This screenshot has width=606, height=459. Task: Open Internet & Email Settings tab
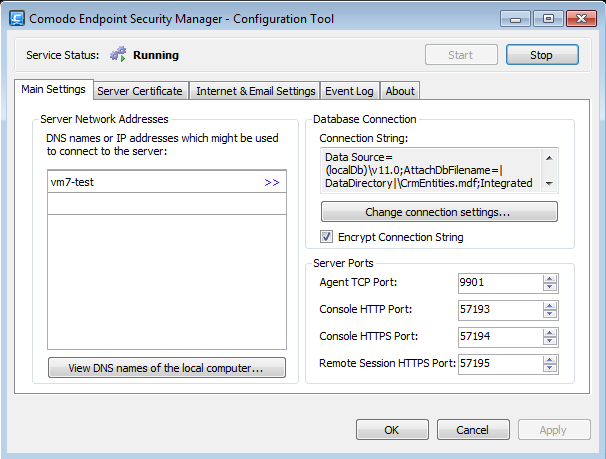click(x=255, y=91)
